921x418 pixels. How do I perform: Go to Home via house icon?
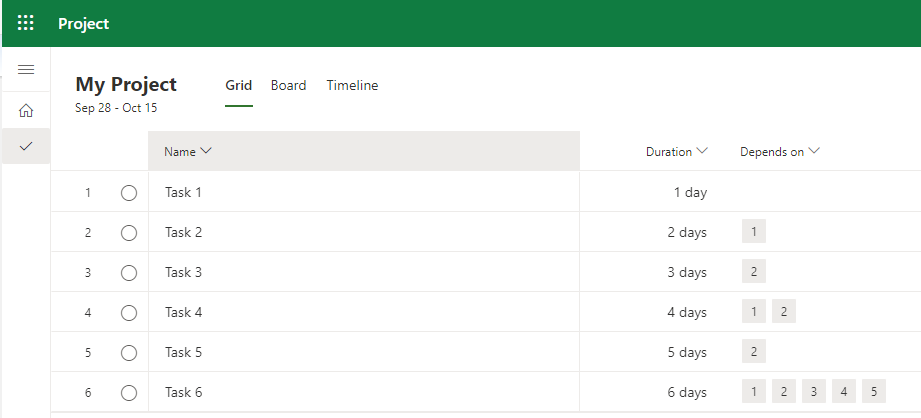tap(26, 110)
